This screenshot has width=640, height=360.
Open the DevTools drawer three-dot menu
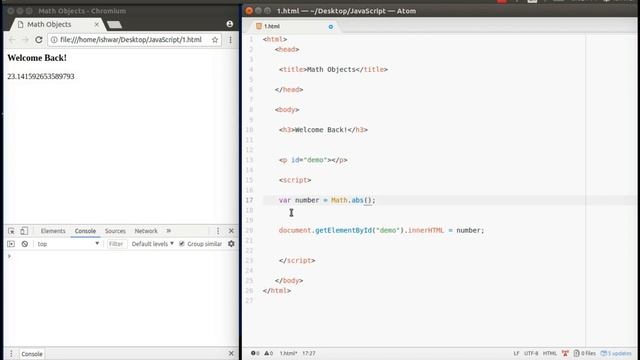11,353
